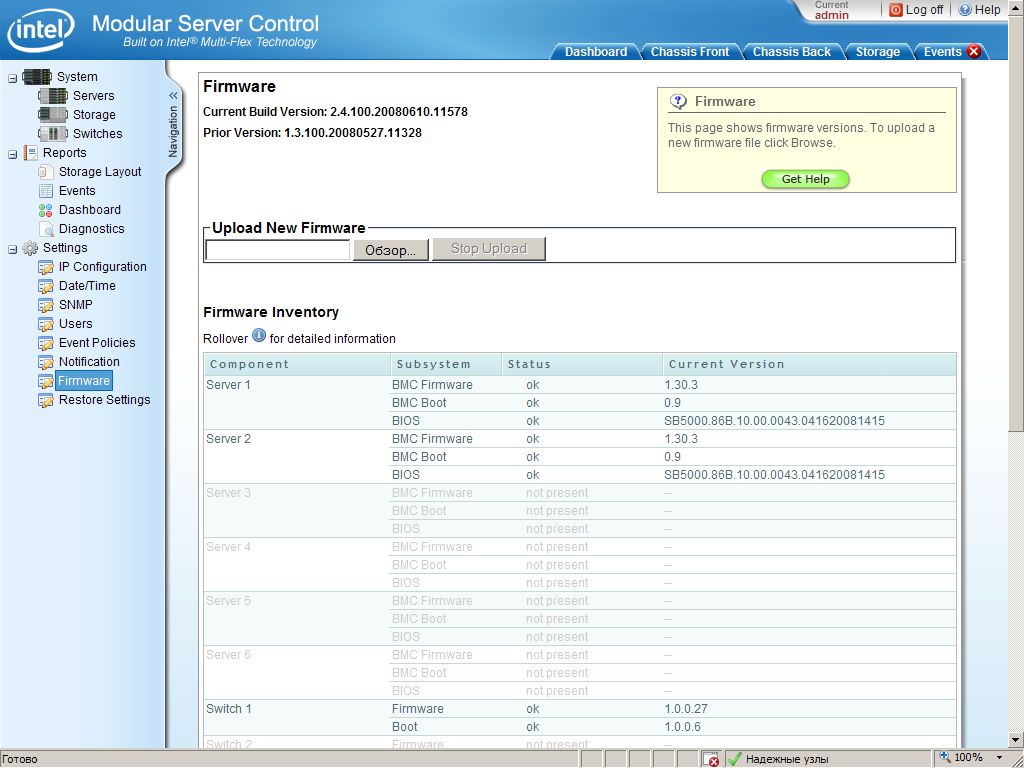Collapse the Settings tree node
1024x768 pixels.
click(x=12, y=248)
